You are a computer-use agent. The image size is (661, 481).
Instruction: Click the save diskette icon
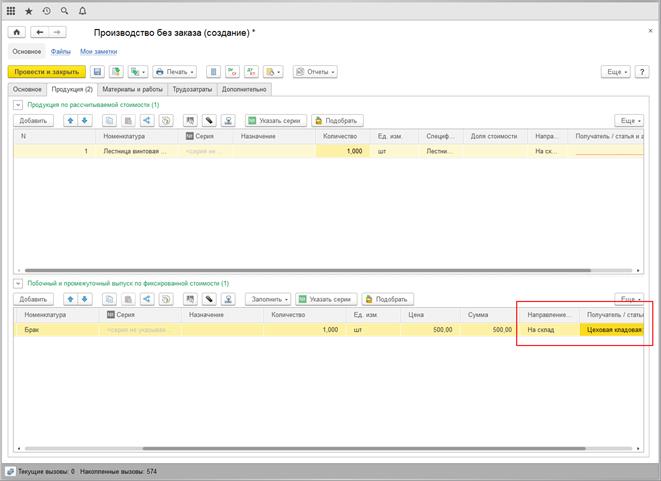[97, 72]
